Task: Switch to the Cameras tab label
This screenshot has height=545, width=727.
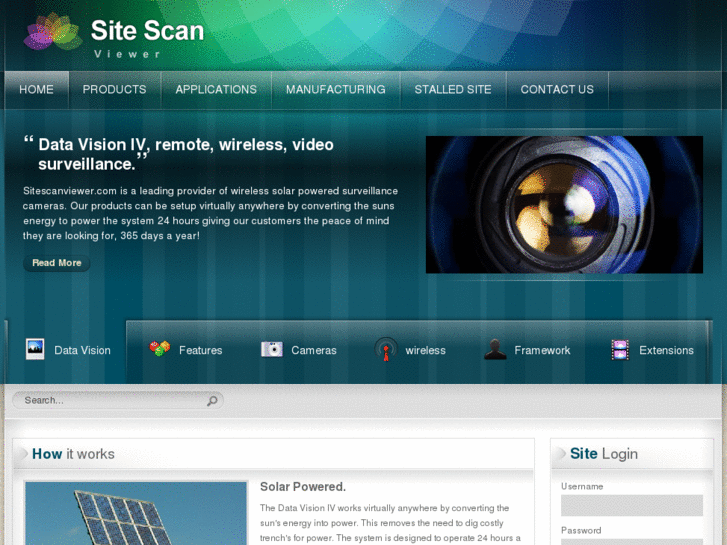Action: point(314,350)
